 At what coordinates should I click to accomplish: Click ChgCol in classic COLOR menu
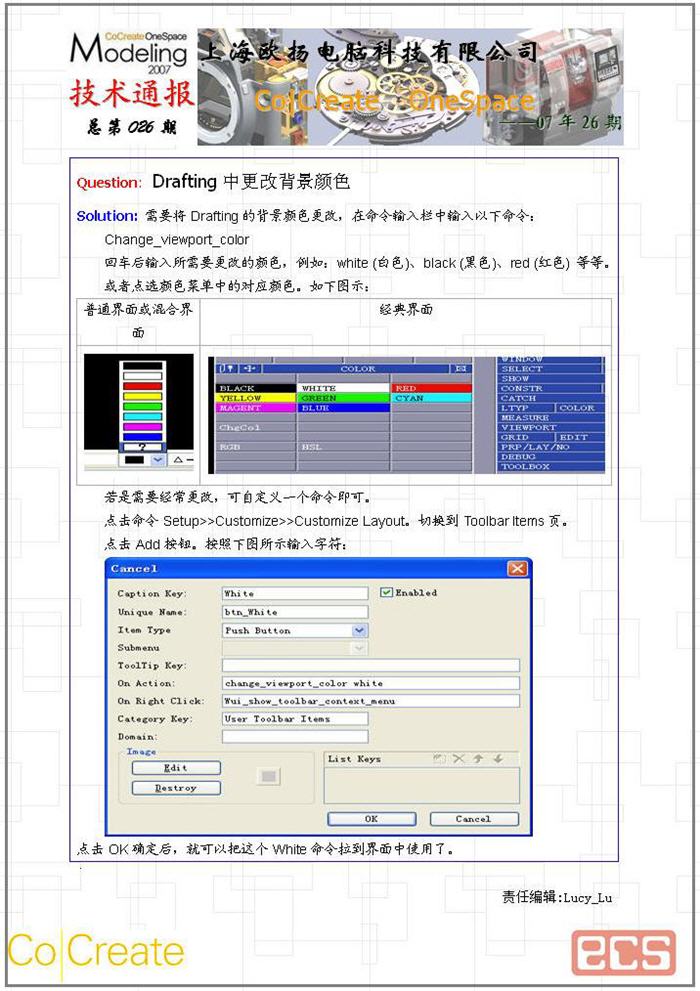click(256, 427)
